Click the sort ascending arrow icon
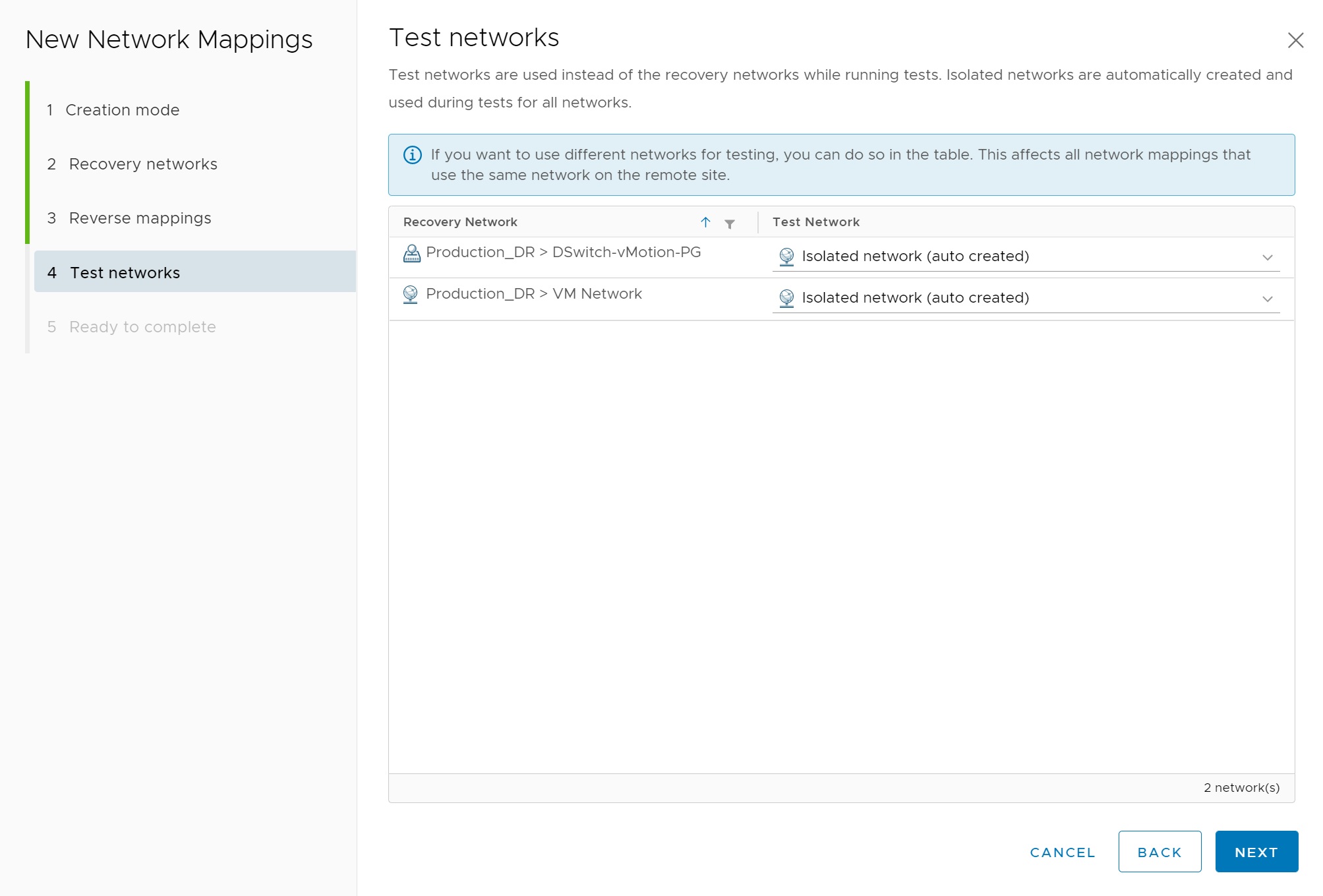This screenshot has height=896, width=1323. (x=705, y=222)
